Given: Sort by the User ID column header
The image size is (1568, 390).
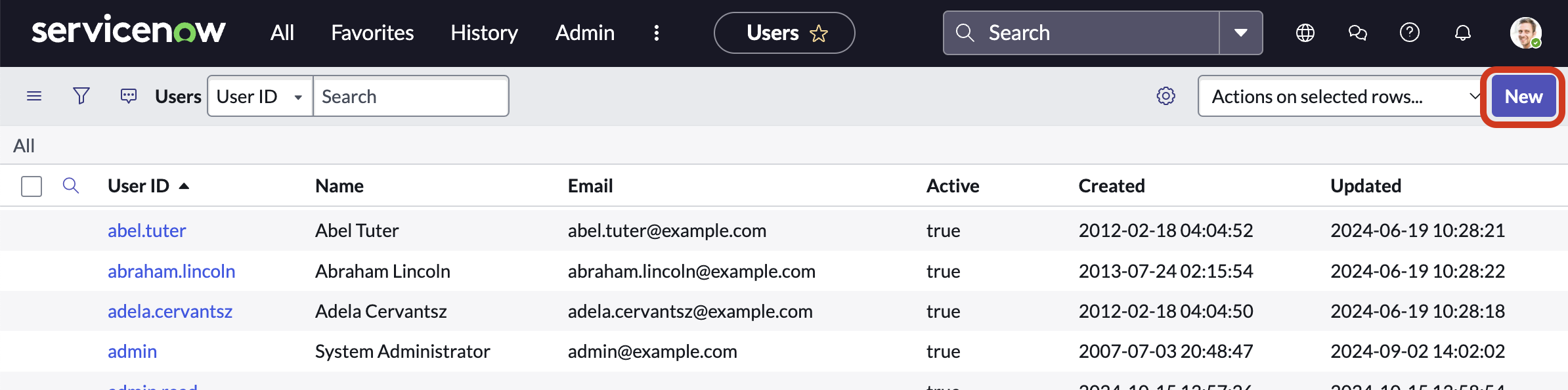Looking at the screenshot, I should [139, 186].
